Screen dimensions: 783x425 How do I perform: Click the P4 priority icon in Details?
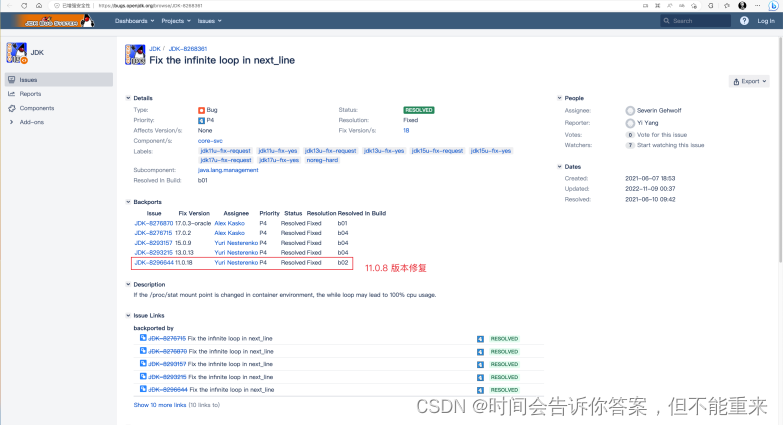tap(201, 120)
